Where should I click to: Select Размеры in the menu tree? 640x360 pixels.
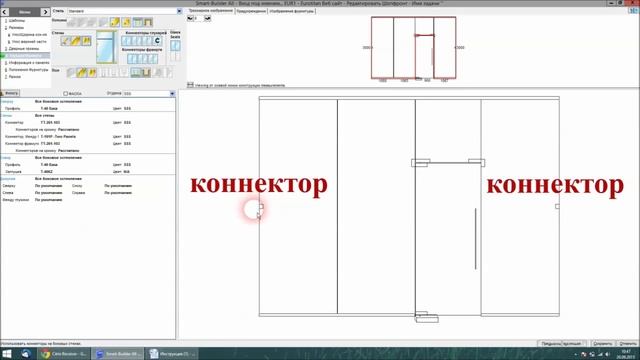16,28
